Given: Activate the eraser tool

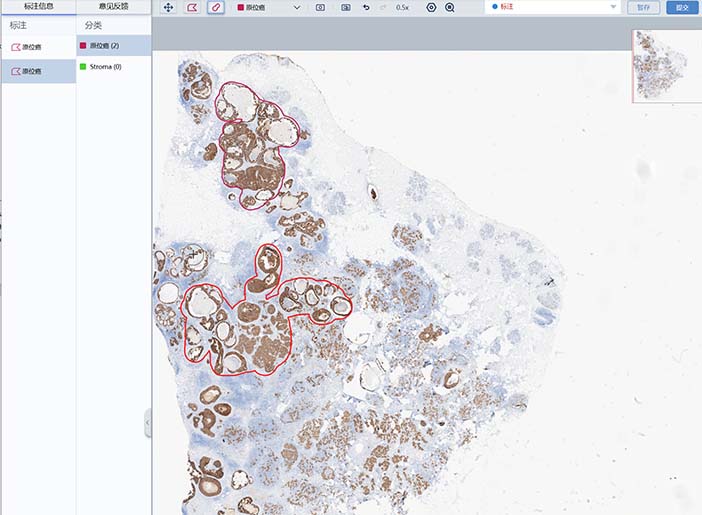Looking at the screenshot, I should (x=216, y=7).
